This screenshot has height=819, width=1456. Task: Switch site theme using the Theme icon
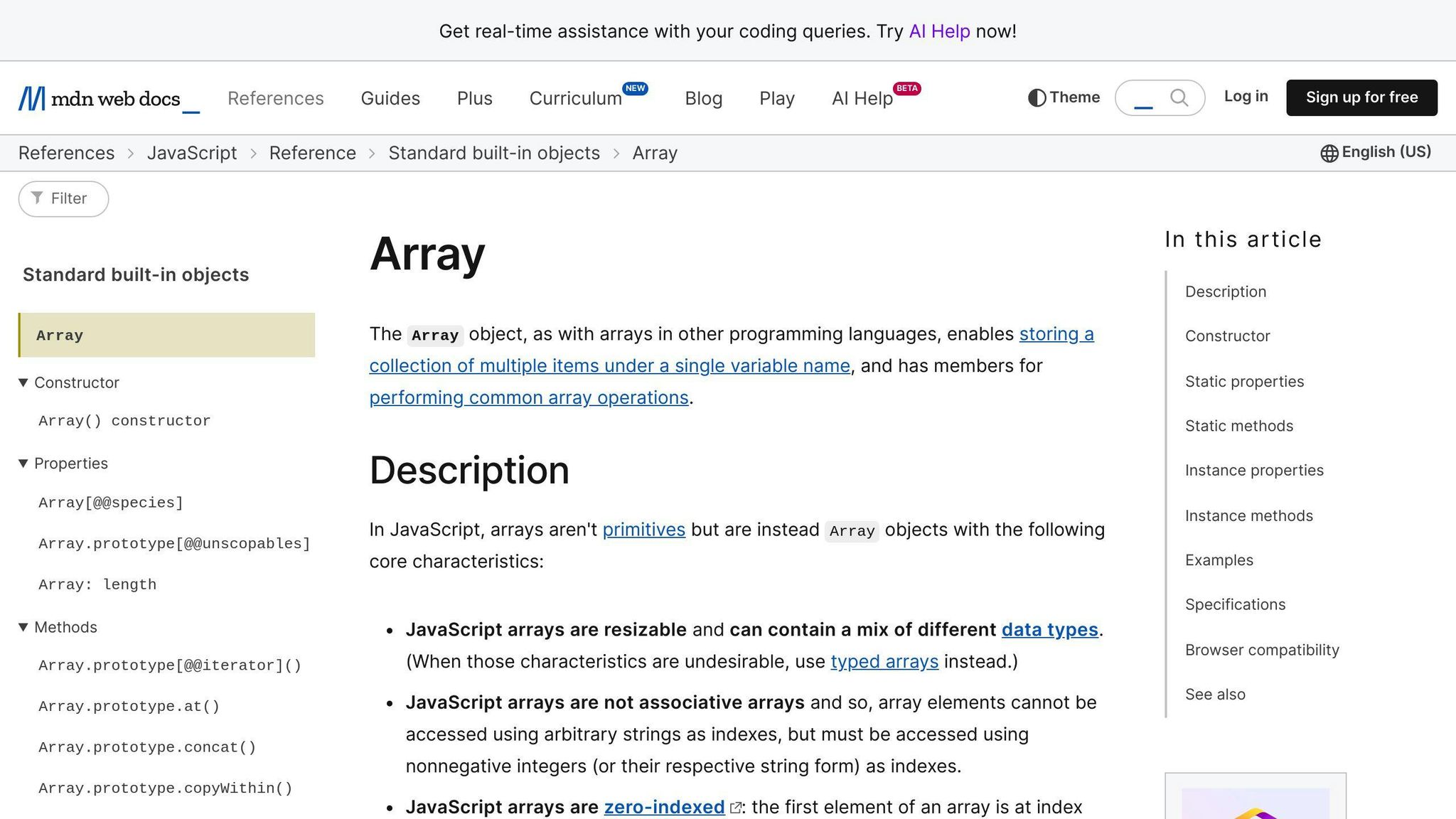[1037, 97]
